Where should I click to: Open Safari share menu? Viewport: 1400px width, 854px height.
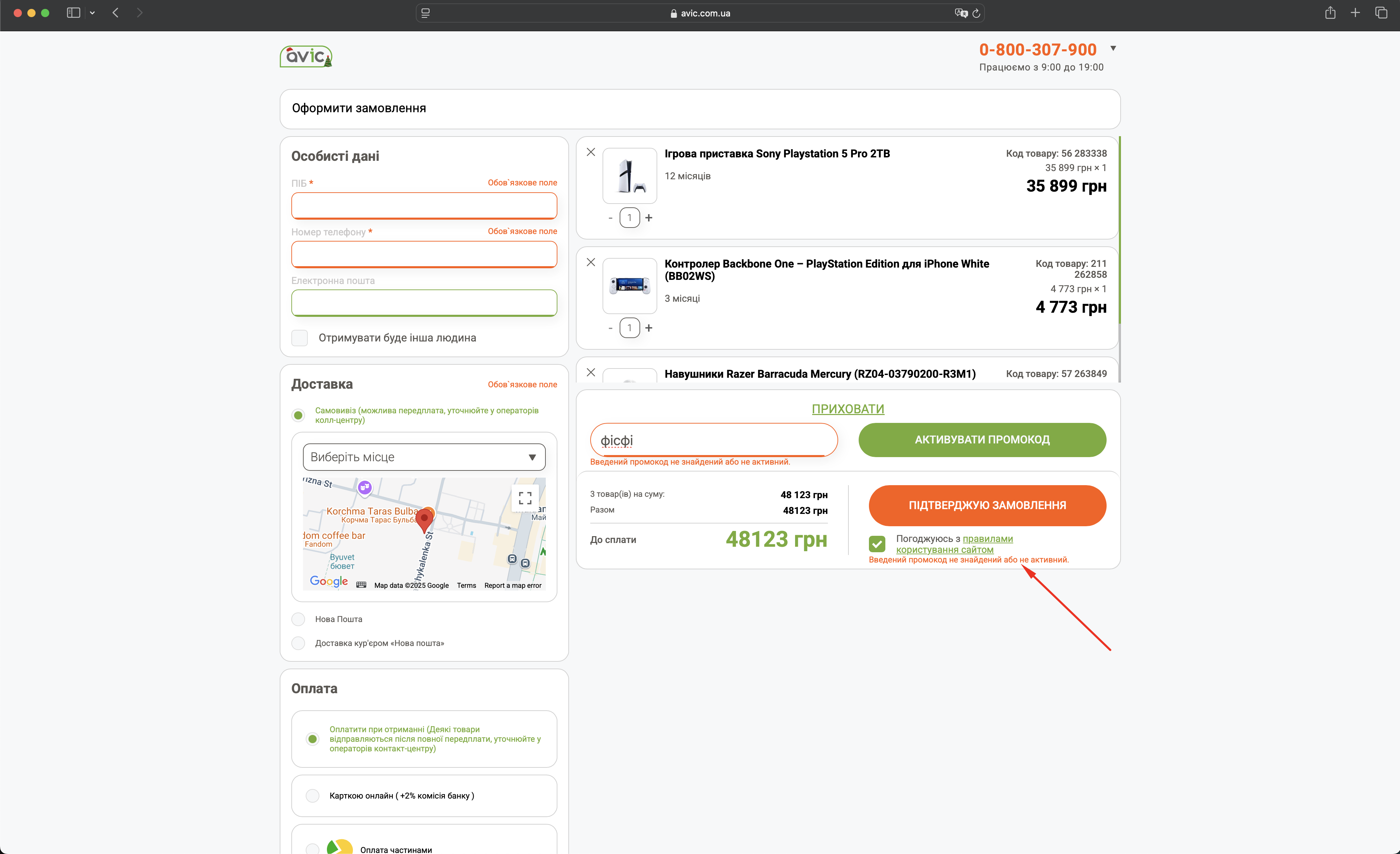point(1330,13)
